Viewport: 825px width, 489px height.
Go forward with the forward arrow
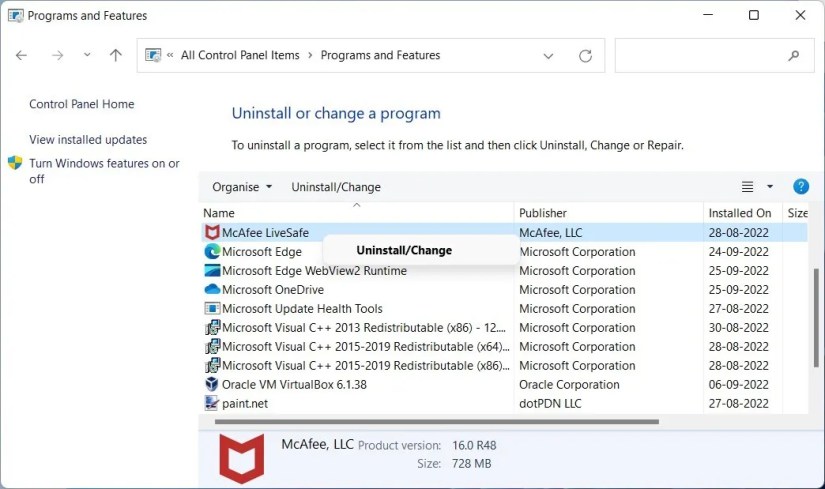(57, 55)
